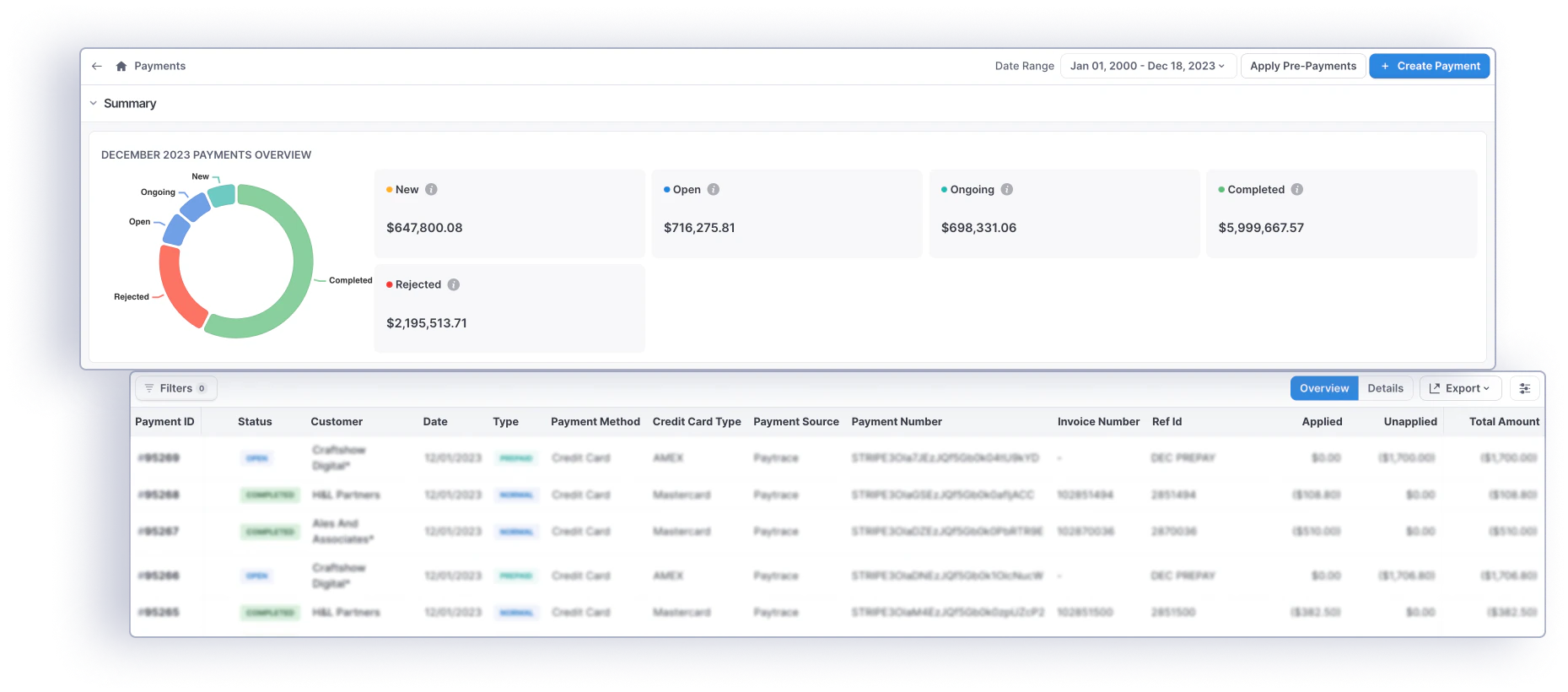This screenshot has width=1568, height=692.
Task: Sort by Payment Number column header
Action: (x=897, y=422)
